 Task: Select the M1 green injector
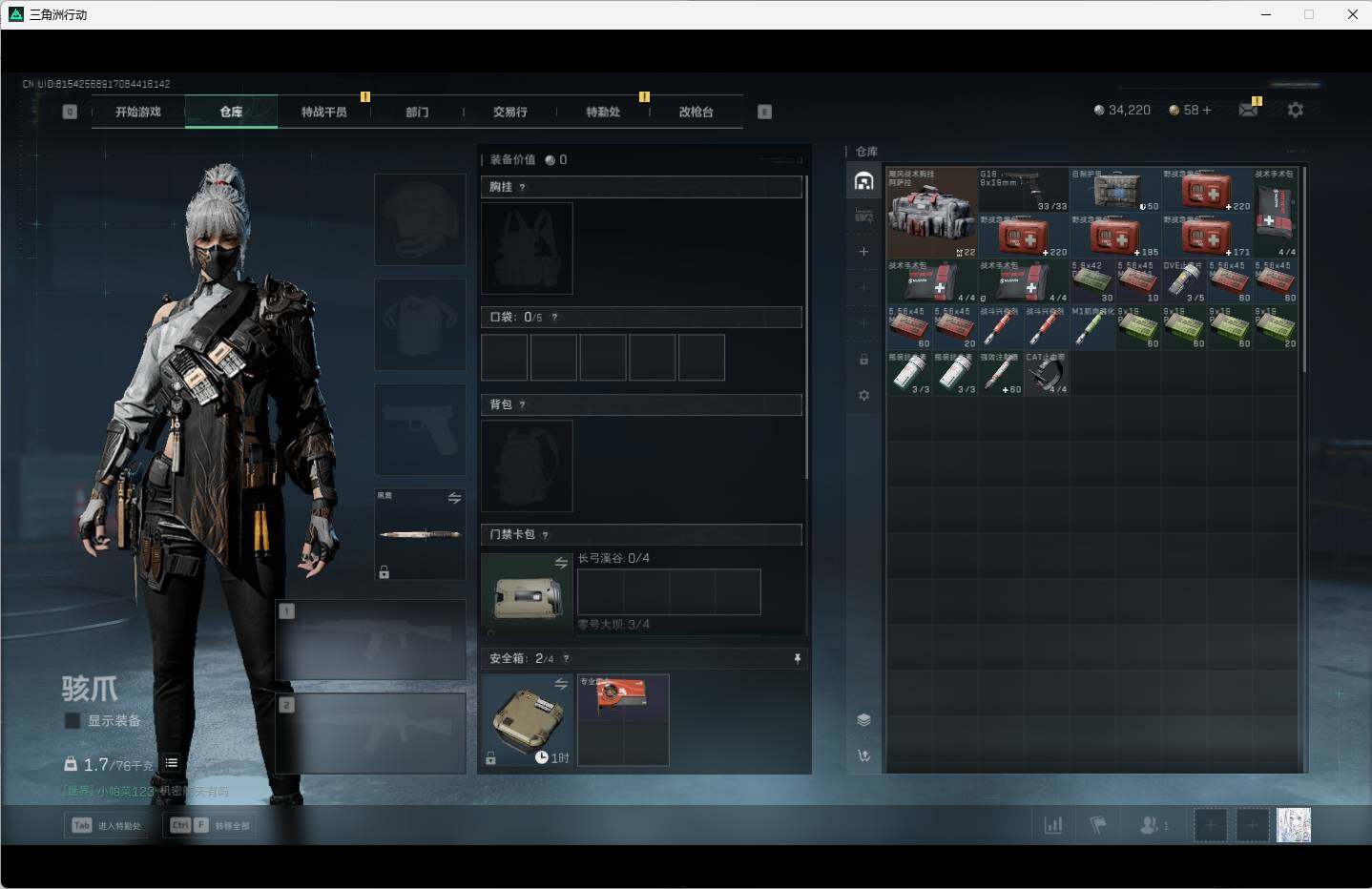click(1092, 327)
